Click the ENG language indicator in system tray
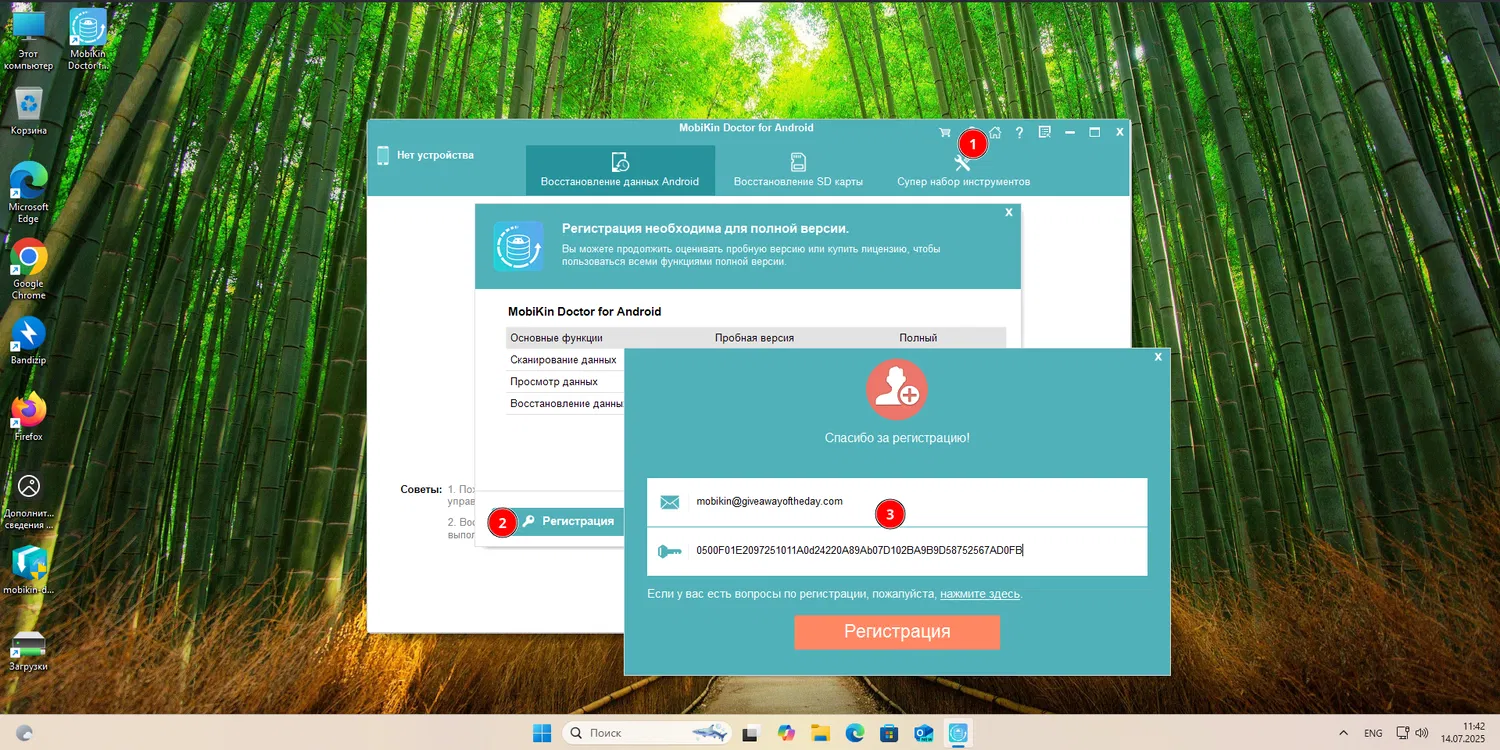This screenshot has width=1500, height=750. (x=1373, y=732)
